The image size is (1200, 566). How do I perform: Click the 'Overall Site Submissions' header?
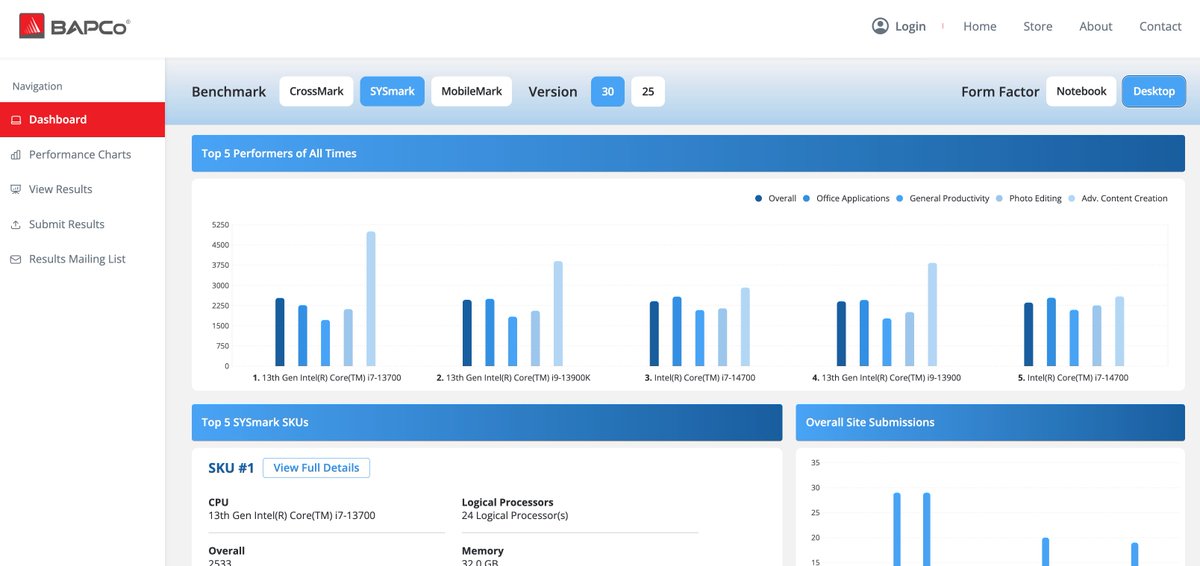[870, 423]
